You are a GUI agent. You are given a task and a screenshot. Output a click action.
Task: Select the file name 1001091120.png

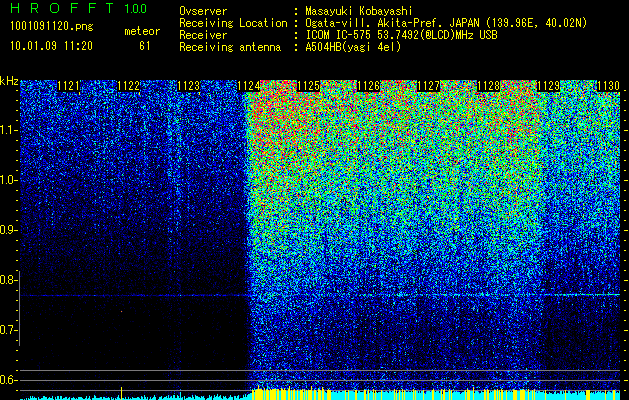point(52,27)
